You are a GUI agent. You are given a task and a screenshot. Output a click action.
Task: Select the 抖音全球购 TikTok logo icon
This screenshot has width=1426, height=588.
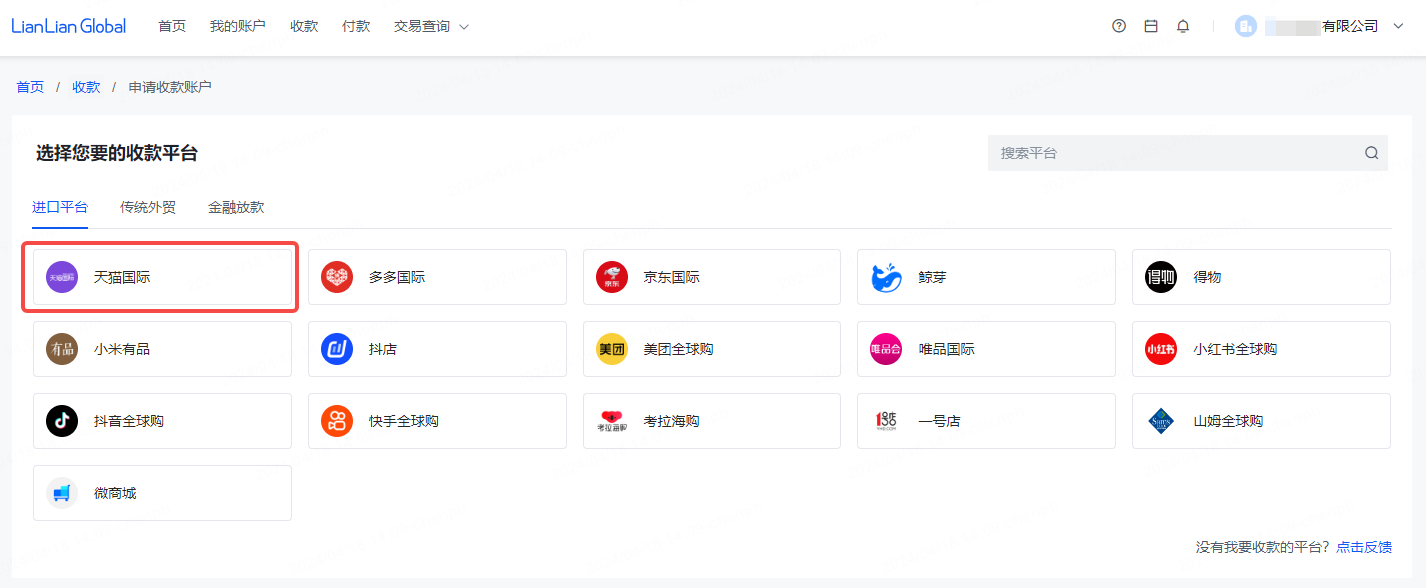point(62,421)
